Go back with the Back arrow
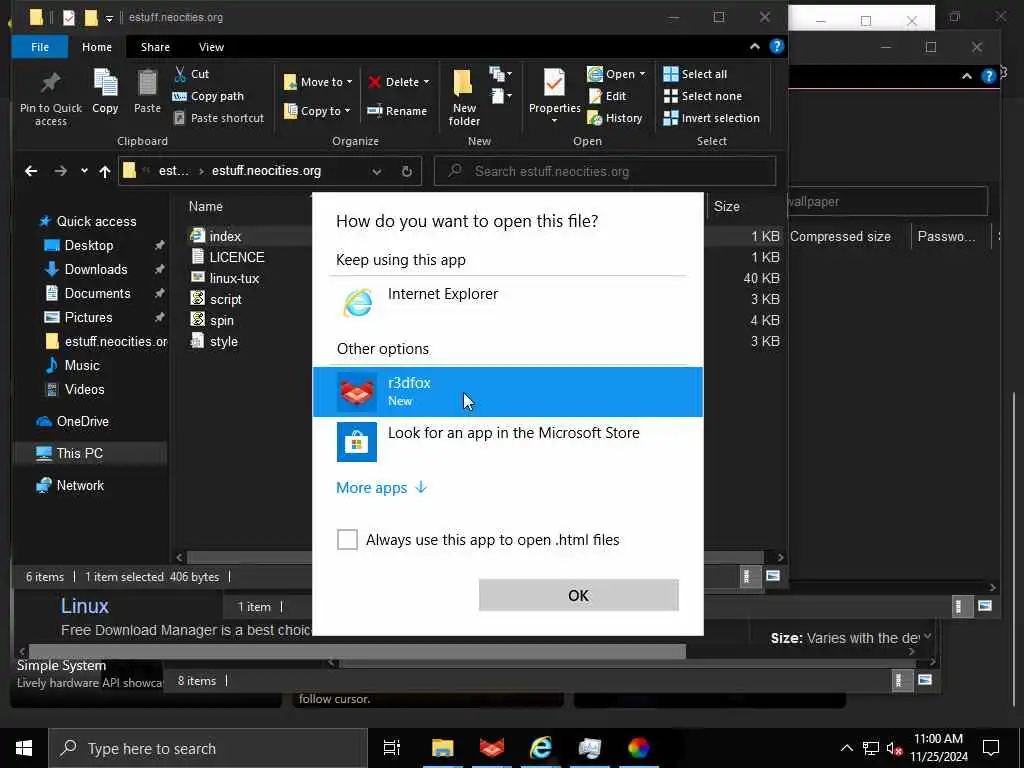 pos(31,171)
